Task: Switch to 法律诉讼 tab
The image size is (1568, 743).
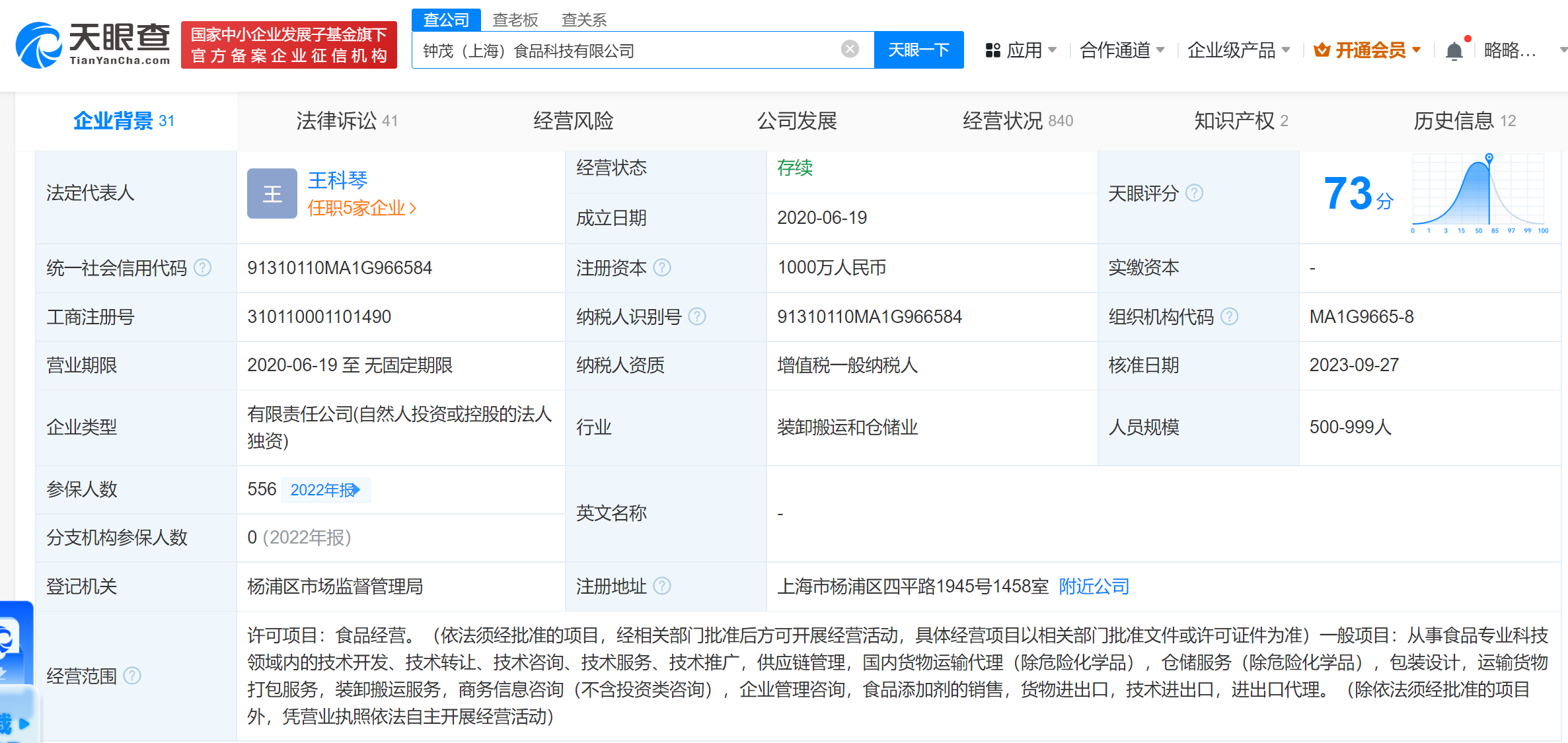Action: (346, 121)
